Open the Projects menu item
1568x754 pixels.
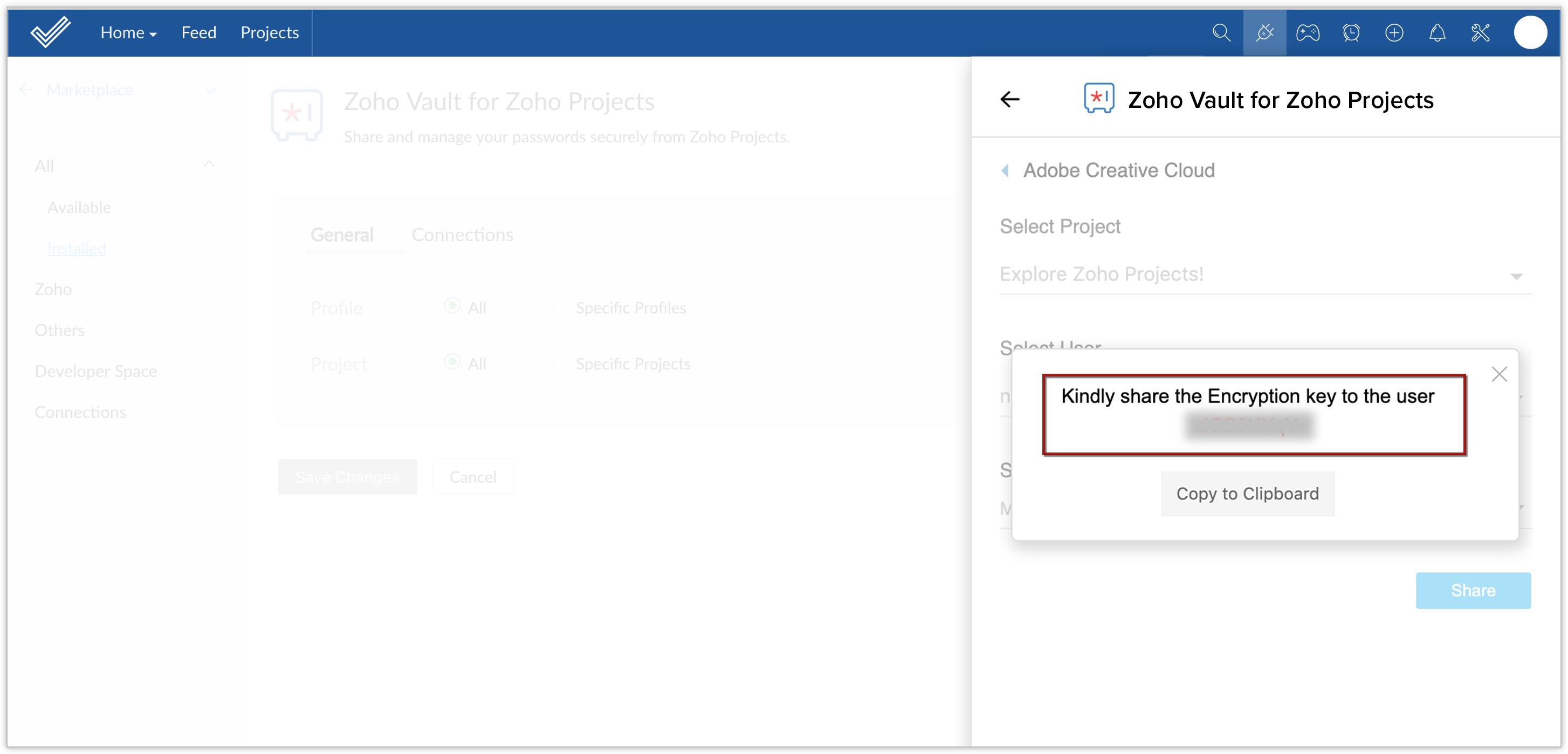point(269,32)
